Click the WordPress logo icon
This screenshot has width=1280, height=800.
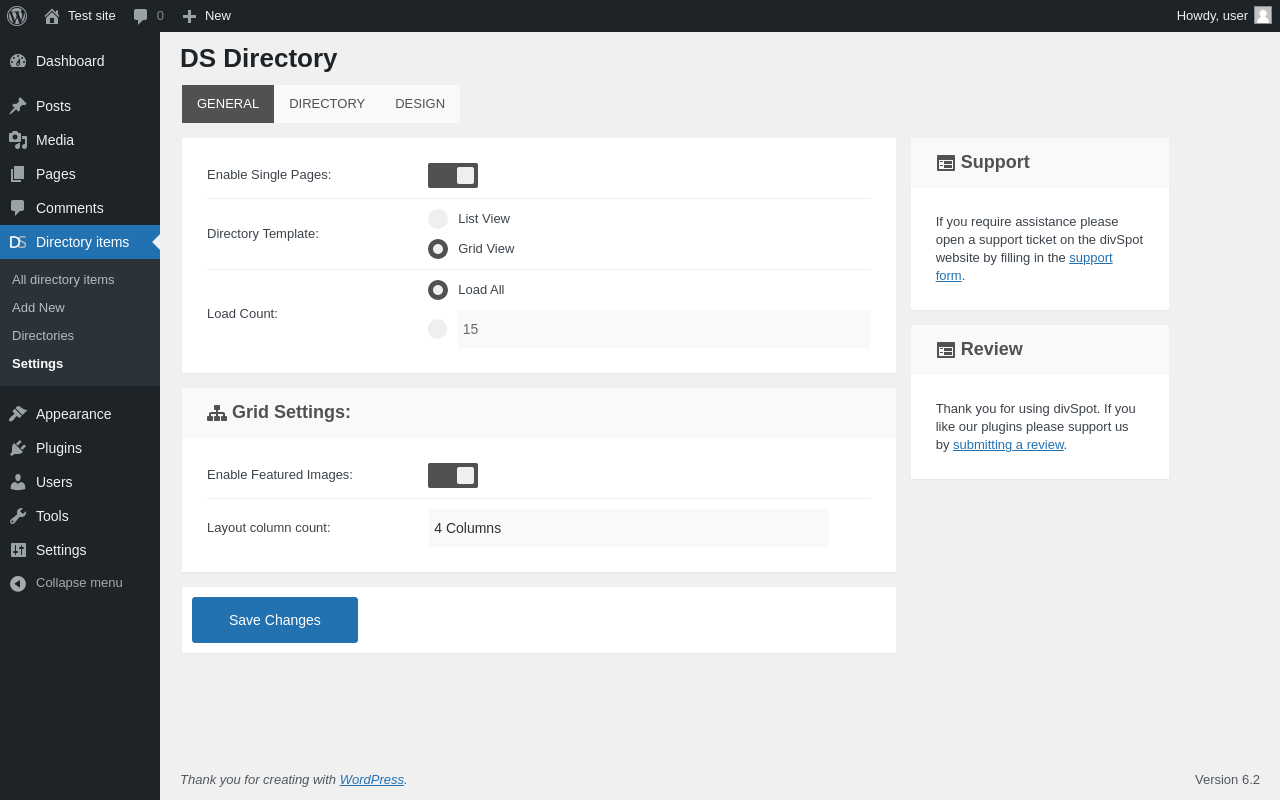[17, 16]
